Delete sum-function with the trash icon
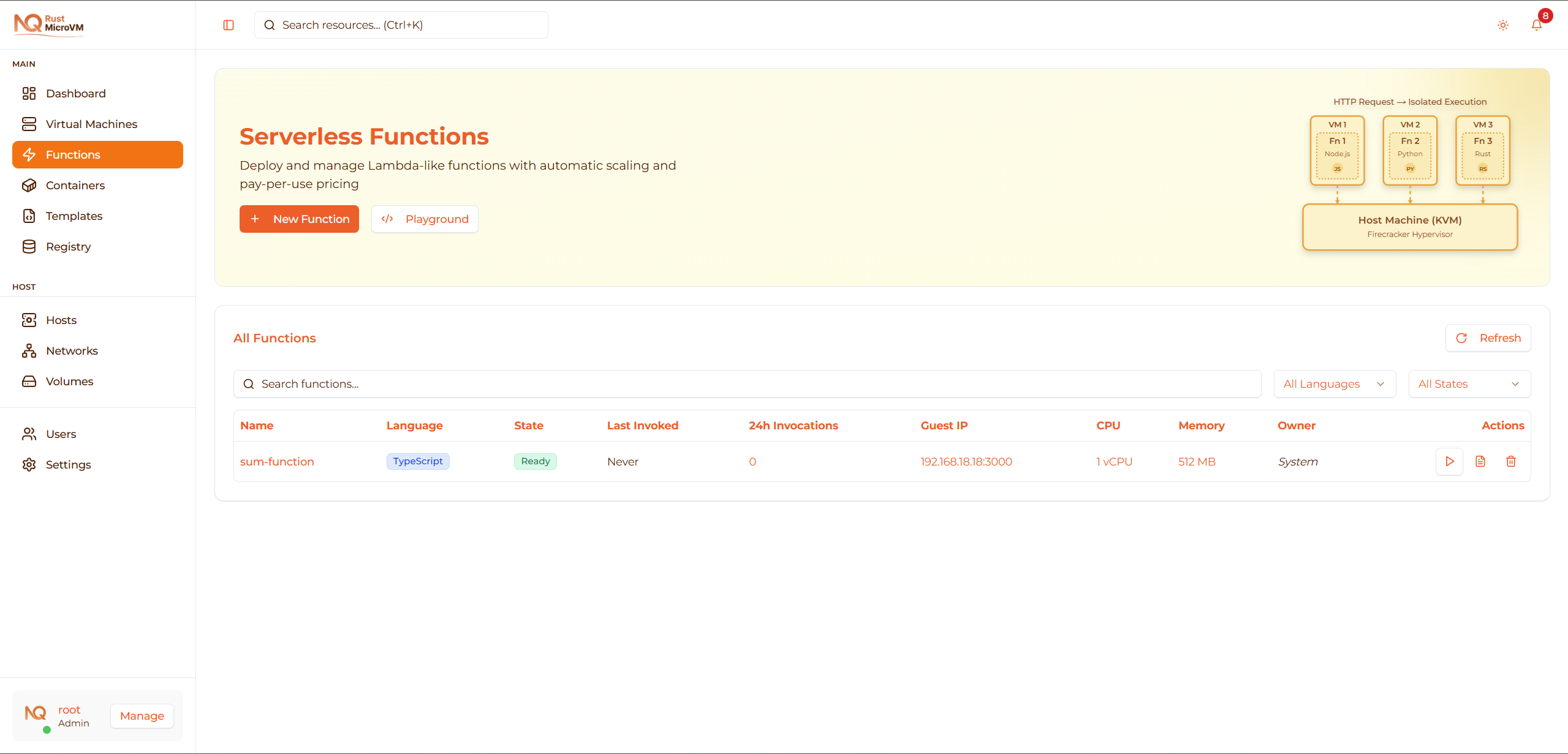 point(1511,461)
